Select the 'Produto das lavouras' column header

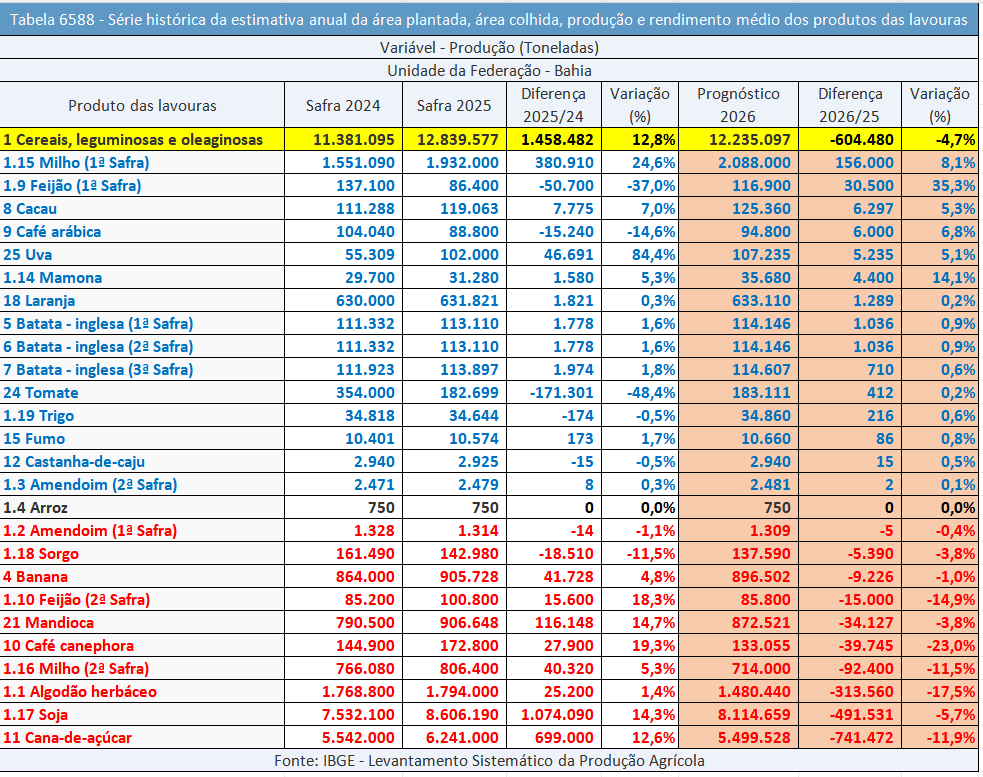pyautogui.click(x=142, y=105)
